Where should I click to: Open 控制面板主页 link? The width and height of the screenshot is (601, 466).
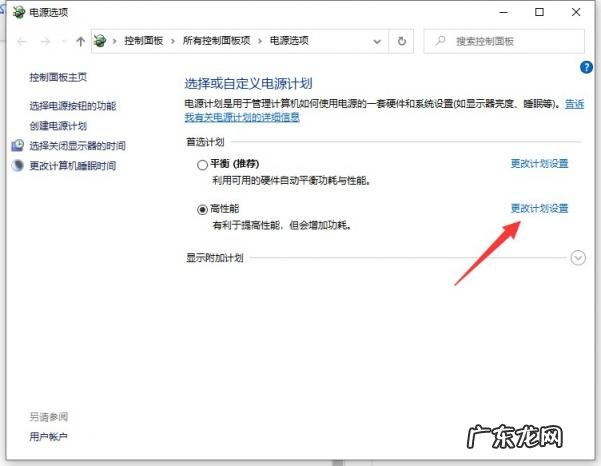(58, 77)
